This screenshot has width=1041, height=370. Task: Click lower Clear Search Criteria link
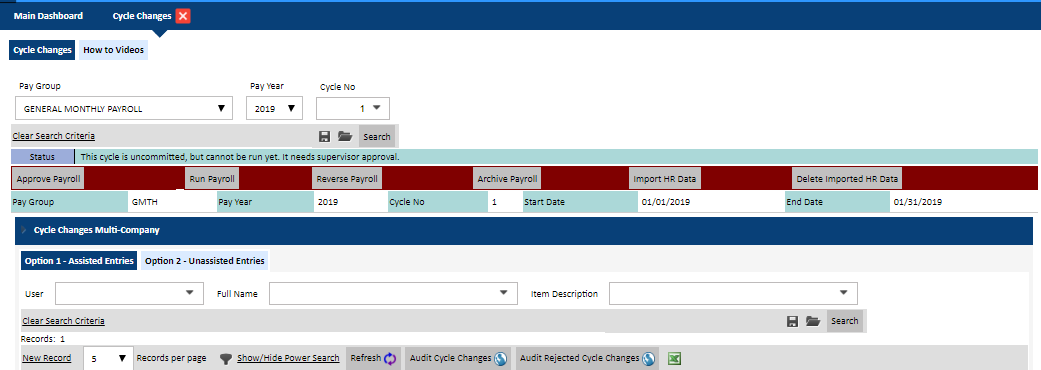pyautogui.click(x=63, y=321)
